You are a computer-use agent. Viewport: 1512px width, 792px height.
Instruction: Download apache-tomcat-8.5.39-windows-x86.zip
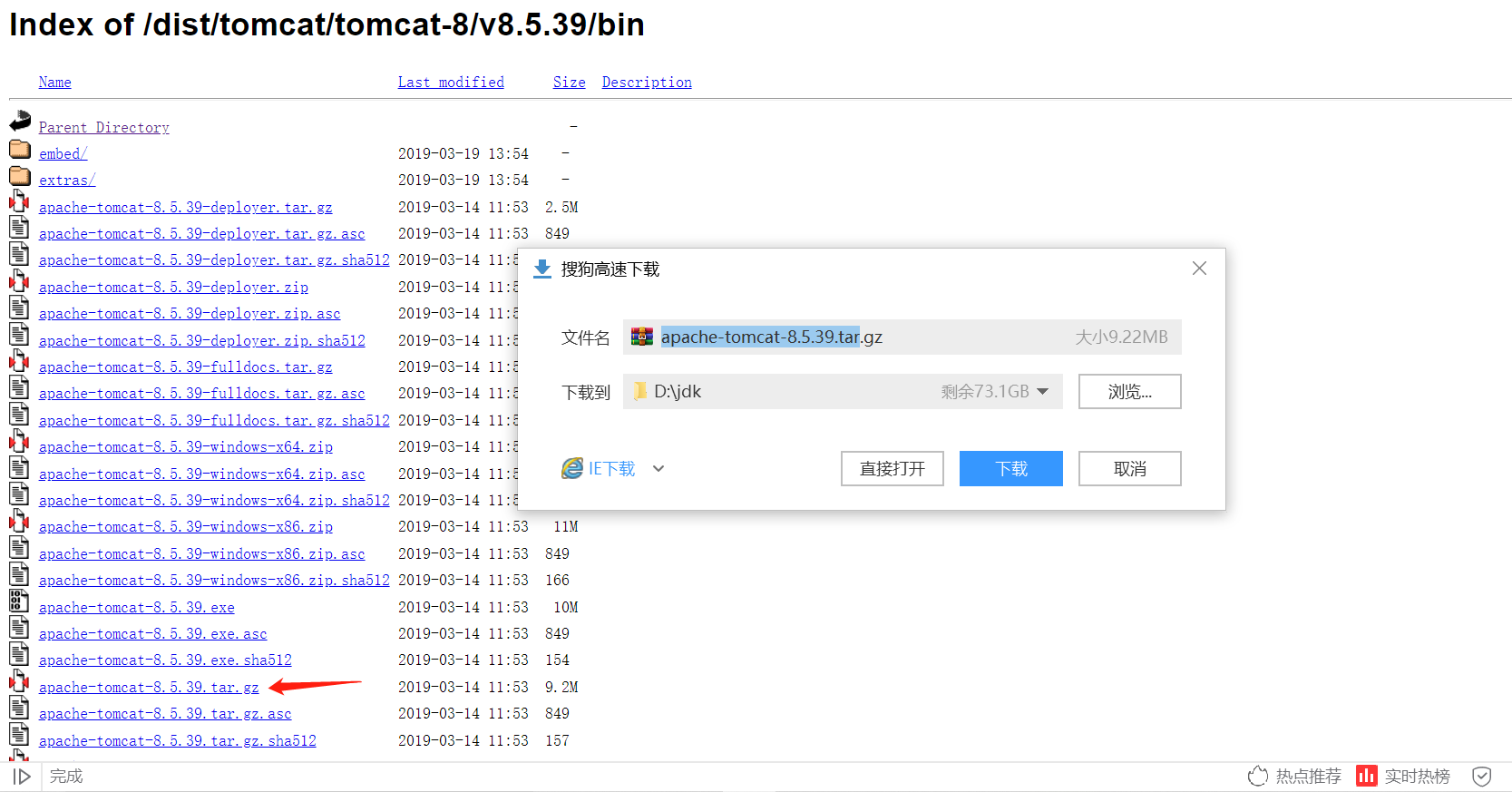point(186,527)
